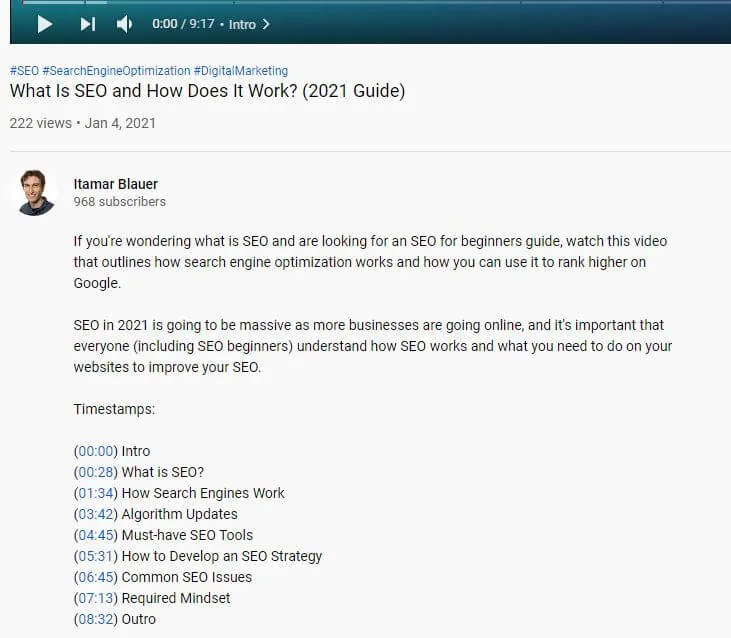The height and width of the screenshot is (638, 731).
Task: Jump to 00:00 Intro timestamp
Action: pyautogui.click(x=96, y=451)
